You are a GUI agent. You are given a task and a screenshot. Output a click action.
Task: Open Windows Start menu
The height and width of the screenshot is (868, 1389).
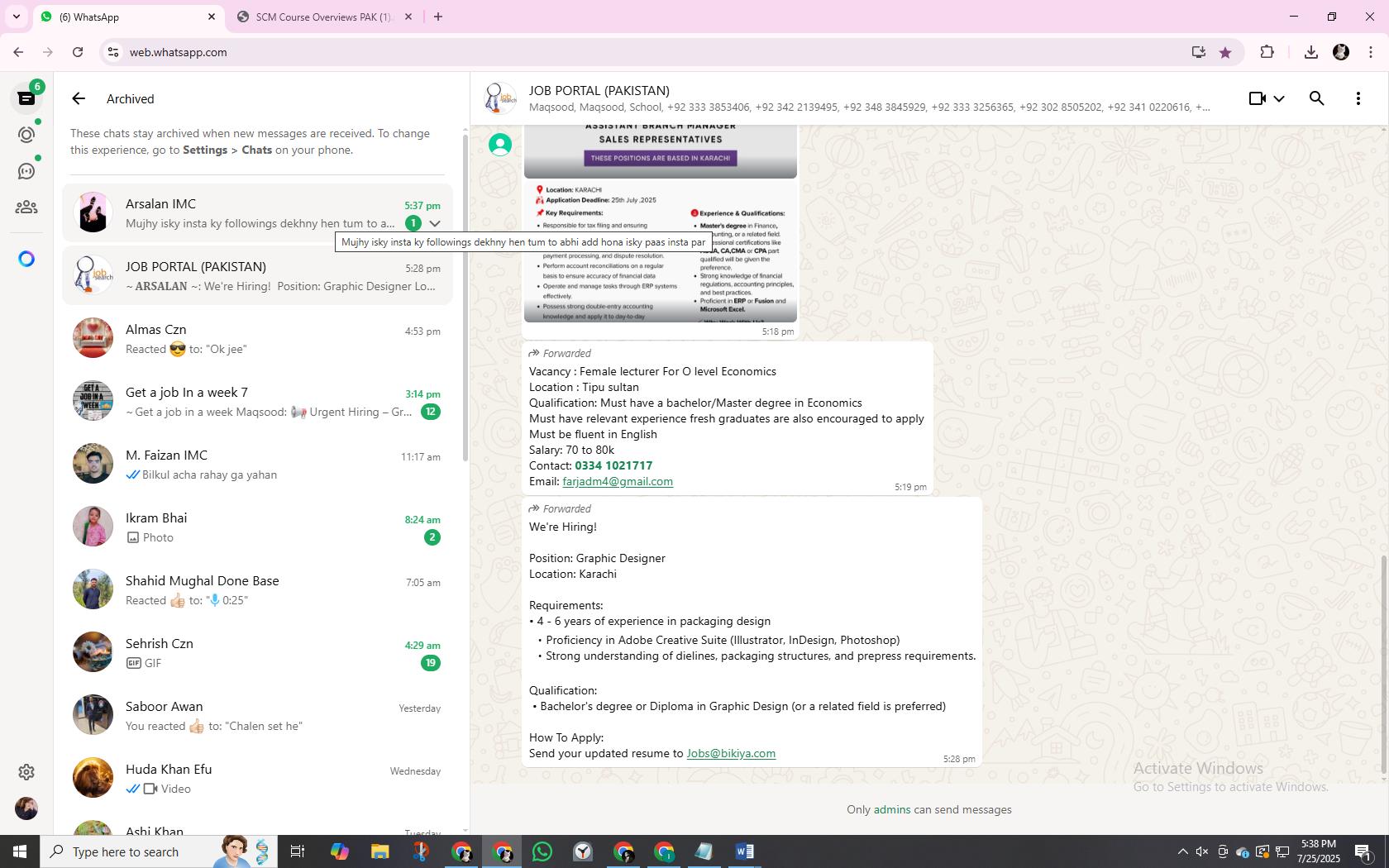click(20, 851)
